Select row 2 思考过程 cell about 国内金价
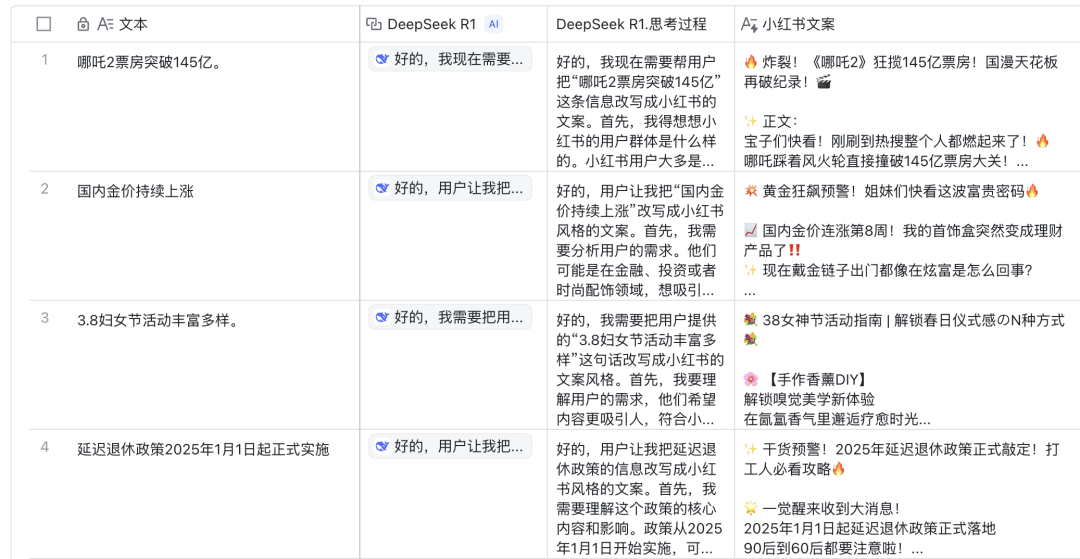This screenshot has height=559, width=1080. pos(641,235)
